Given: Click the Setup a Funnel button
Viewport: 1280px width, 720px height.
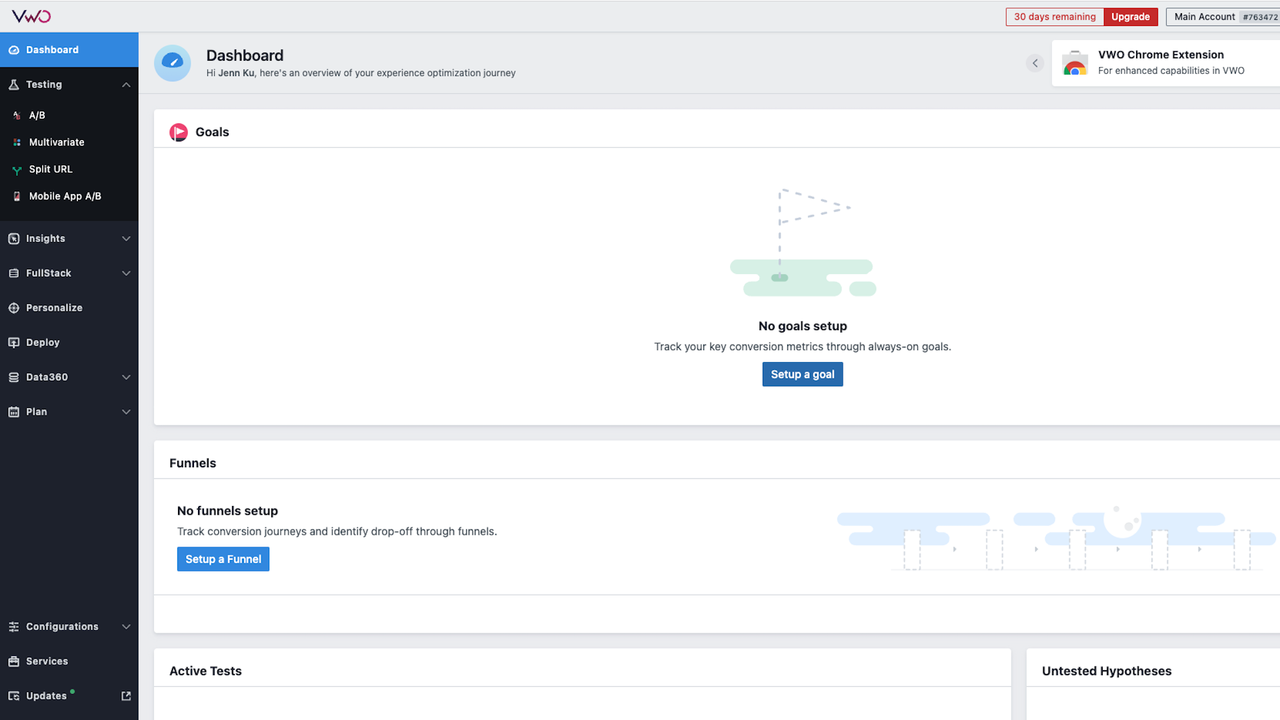Looking at the screenshot, I should (x=223, y=559).
